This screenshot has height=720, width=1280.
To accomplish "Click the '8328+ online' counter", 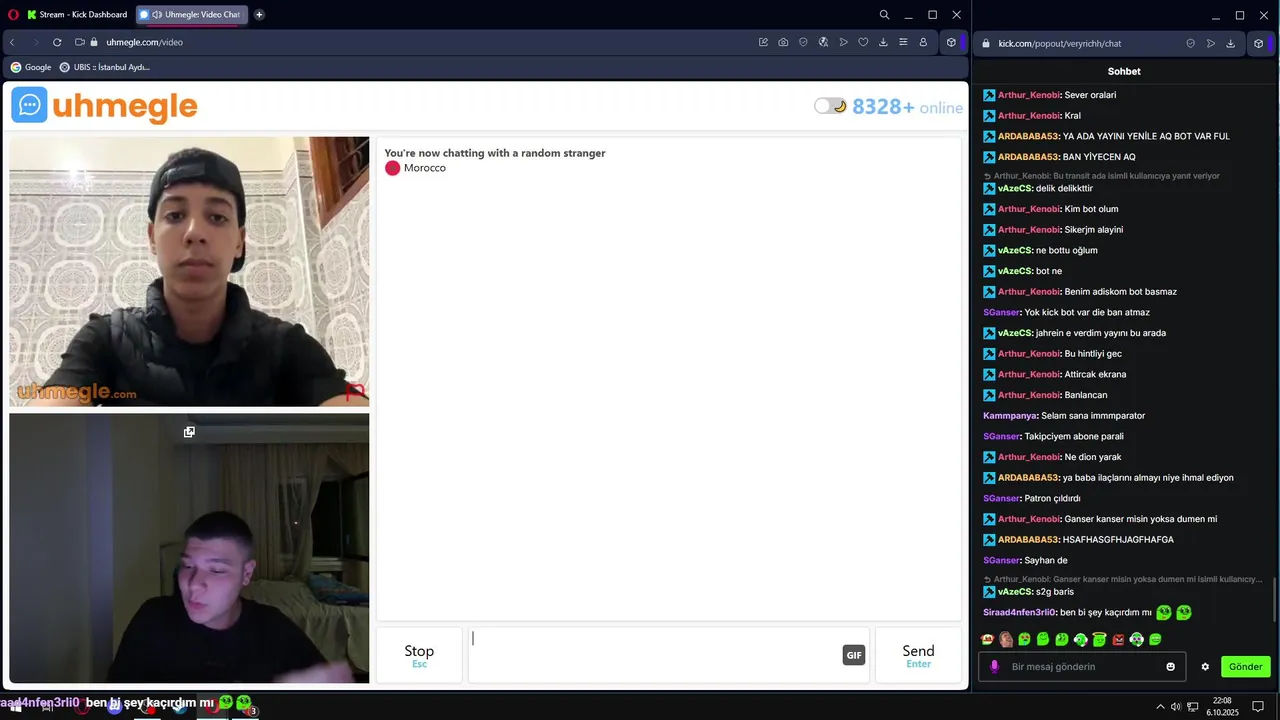I will pyautogui.click(x=907, y=107).
